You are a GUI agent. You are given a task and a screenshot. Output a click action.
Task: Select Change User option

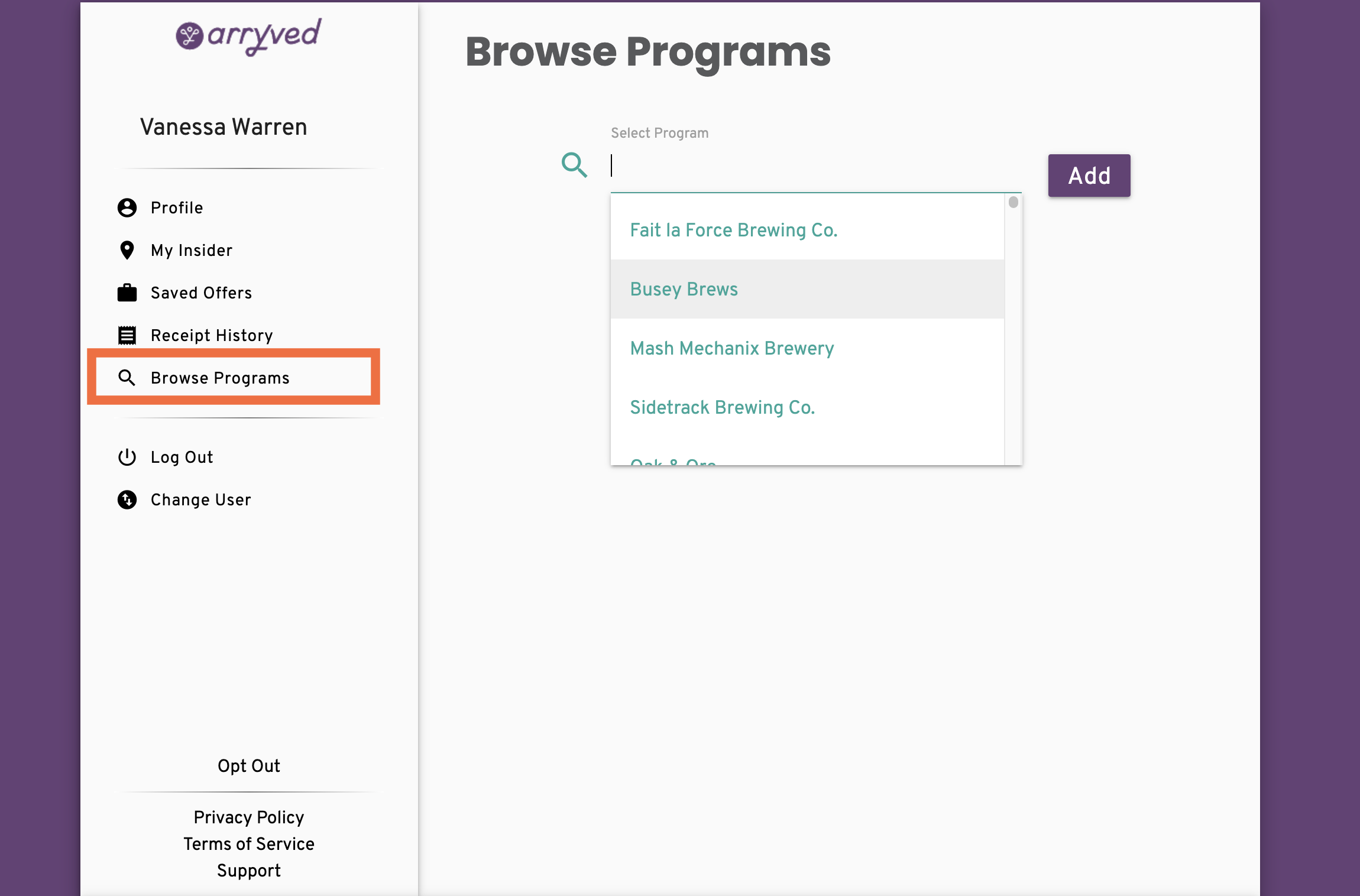pyautogui.click(x=201, y=500)
